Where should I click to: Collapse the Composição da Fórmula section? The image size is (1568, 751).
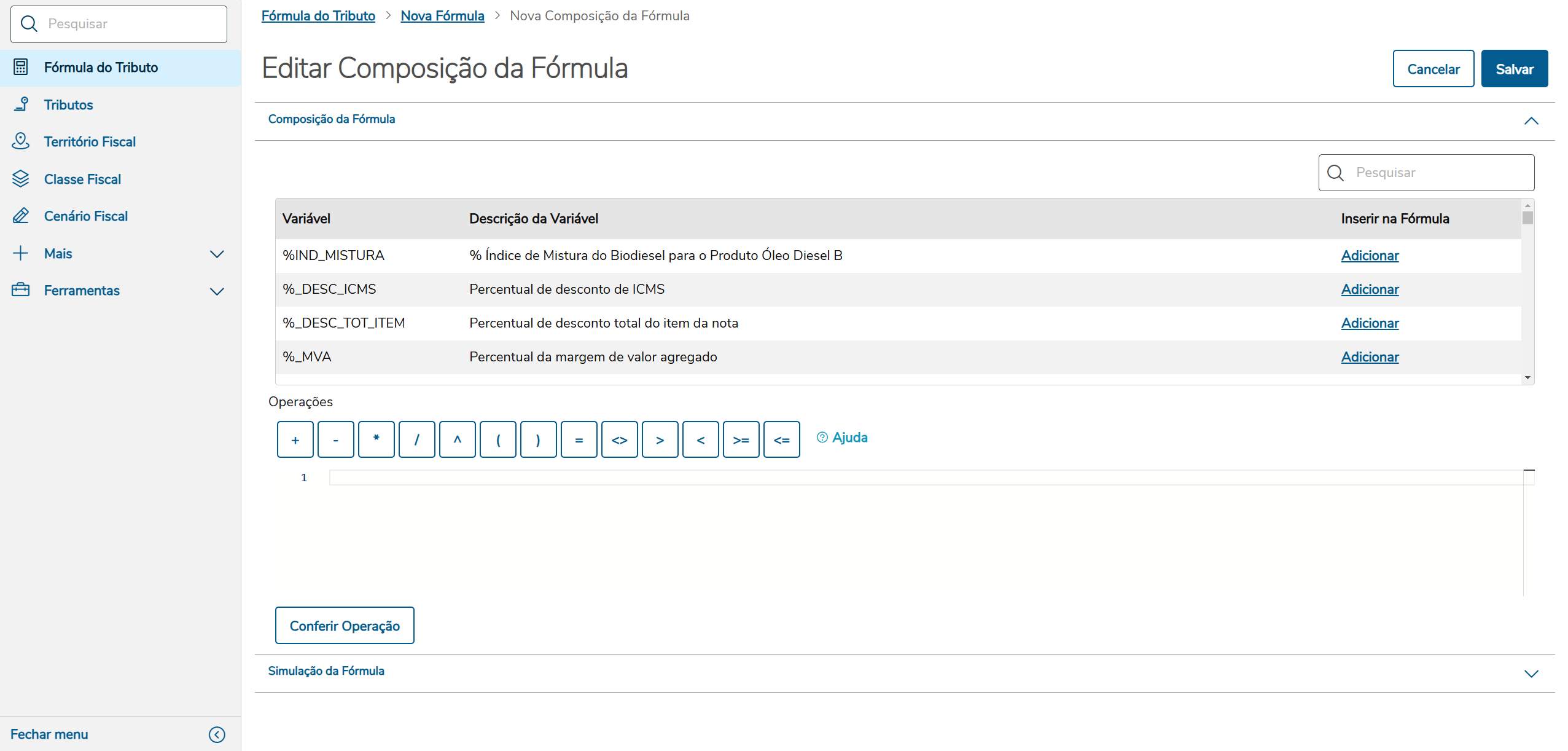[x=1531, y=120]
